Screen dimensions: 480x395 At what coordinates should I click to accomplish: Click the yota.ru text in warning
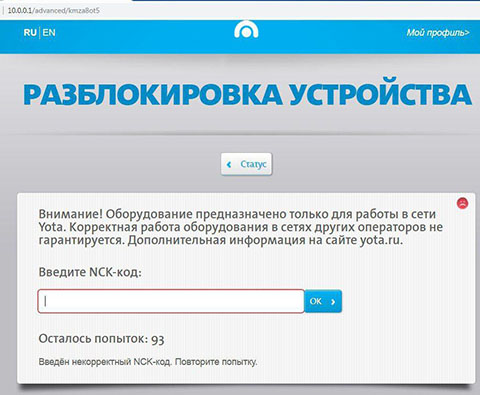click(x=381, y=240)
